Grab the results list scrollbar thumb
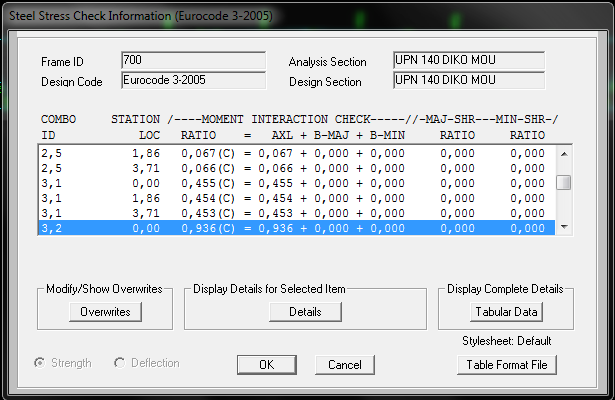Screen dimensions: 615x400 coord(564,183)
